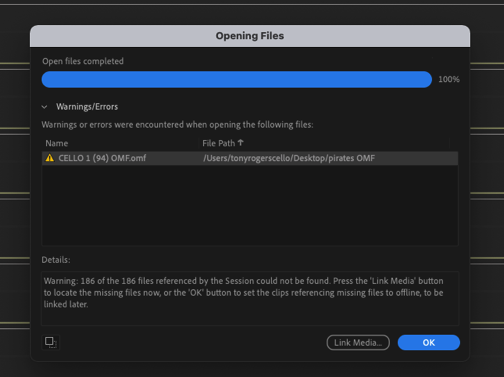Click the Open files completed status text
The height and width of the screenshot is (377, 504).
pyautogui.click(x=83, y=61)
